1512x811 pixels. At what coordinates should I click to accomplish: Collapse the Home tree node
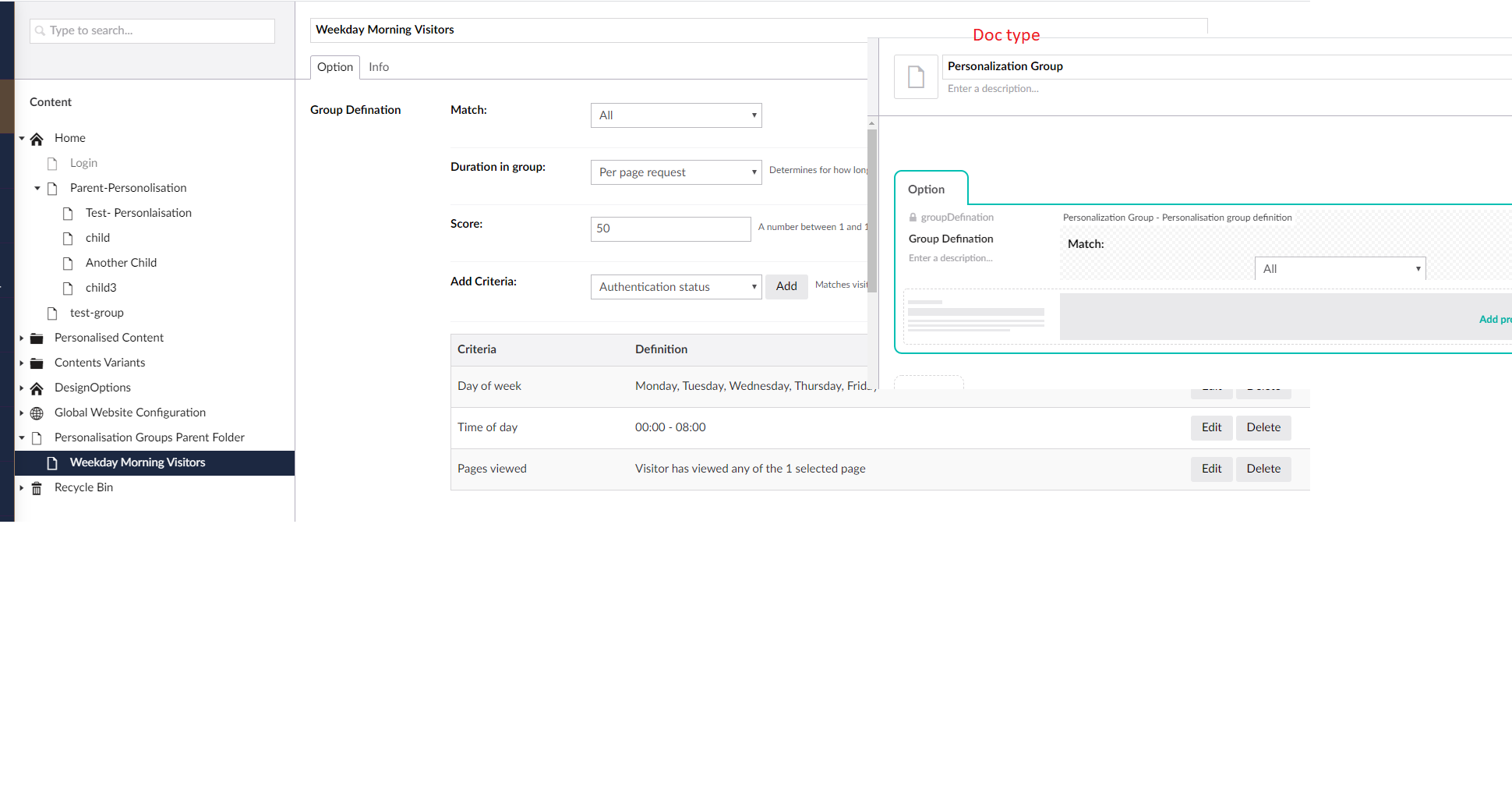pyautogui.click(x=22, y=138)
